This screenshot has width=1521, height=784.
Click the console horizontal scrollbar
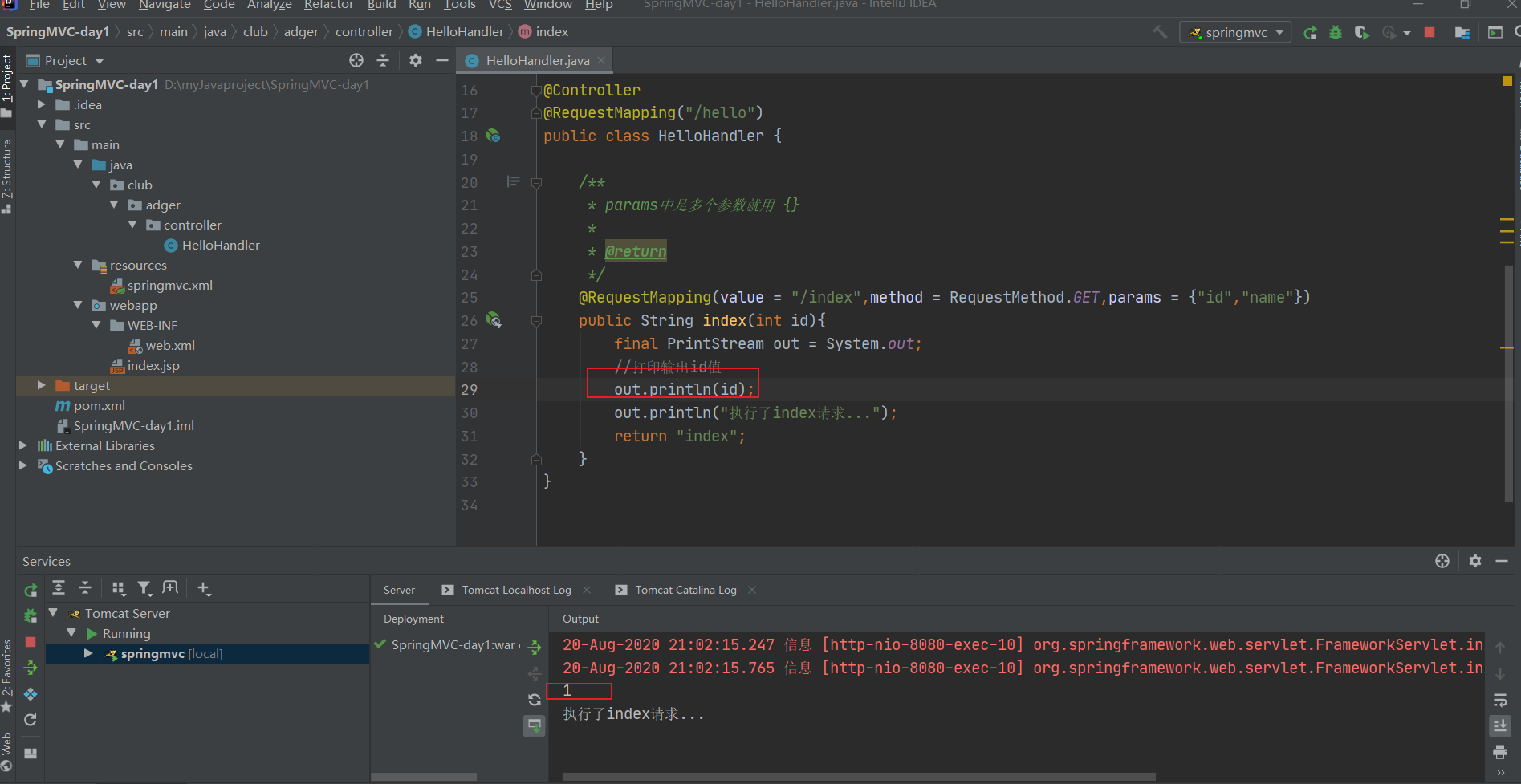pyautogui.click(x=859, y=777)
